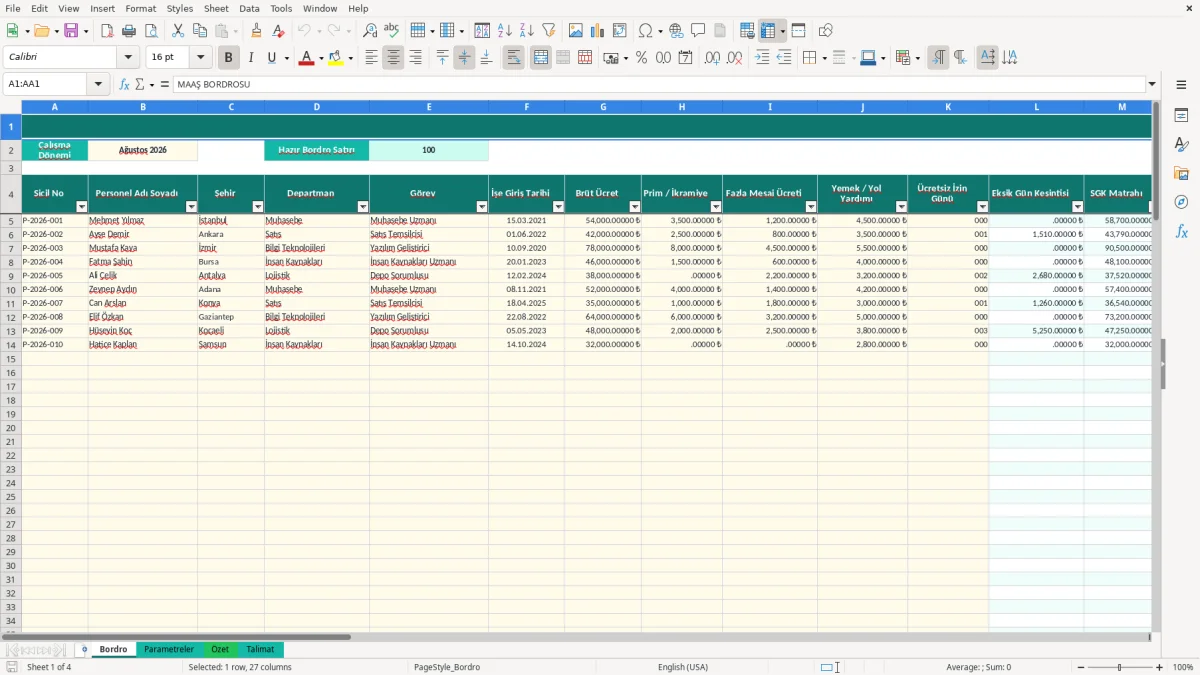The image size is (1200, 675).
Task: Click Sort Descending icon
Action: [526, 31]
